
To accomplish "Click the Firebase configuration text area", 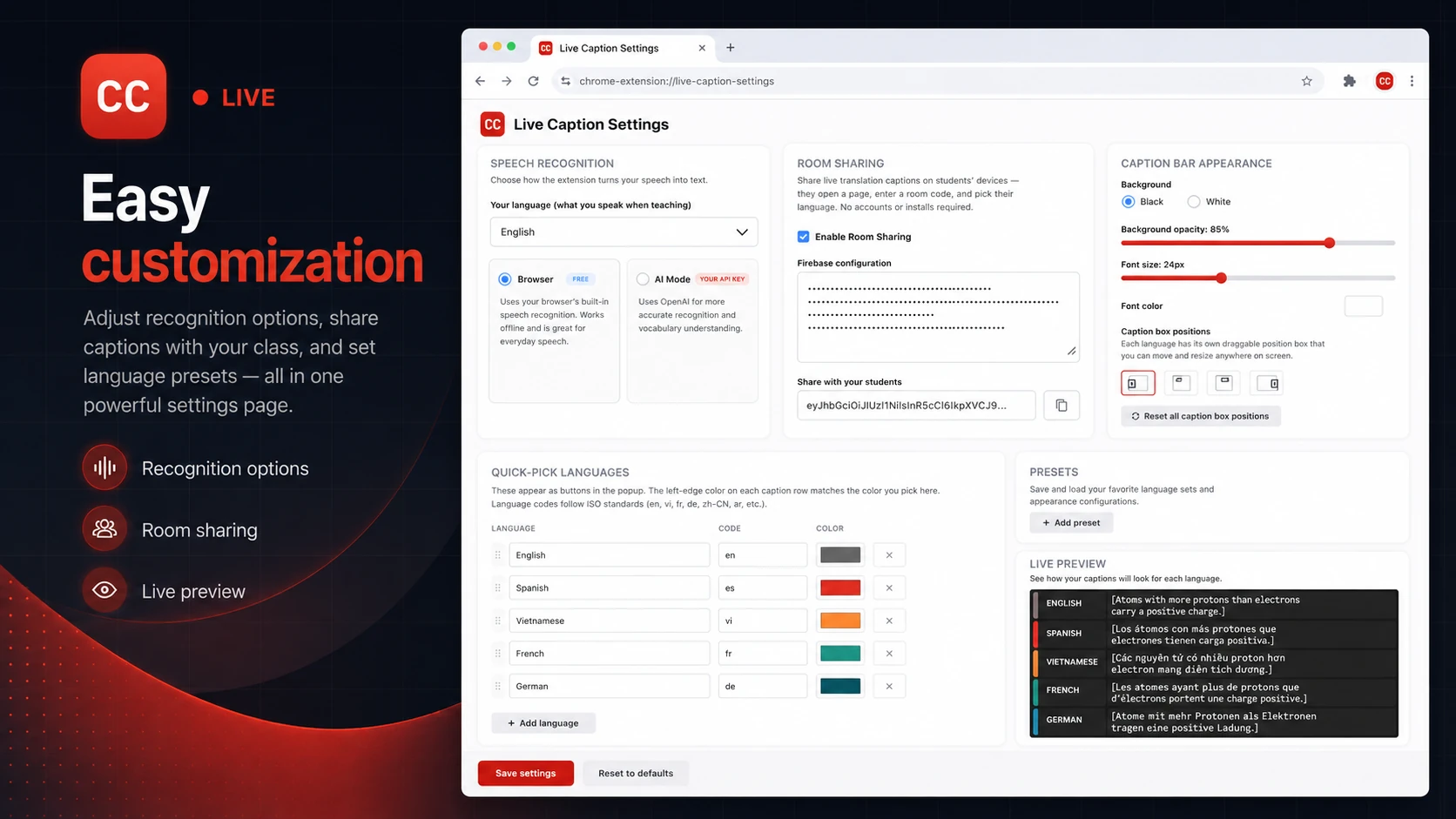I will [x=938, y=317].
